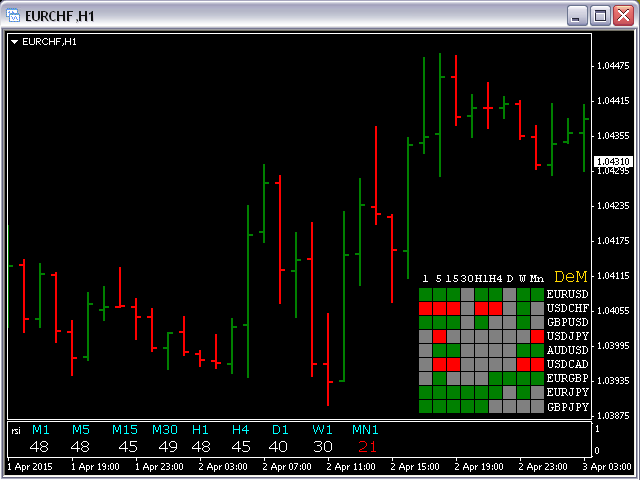The image size is (640, 480).
Task: Expand the EURCHF,H1 chart dropdown triangle
Action: tap(14, 42)
